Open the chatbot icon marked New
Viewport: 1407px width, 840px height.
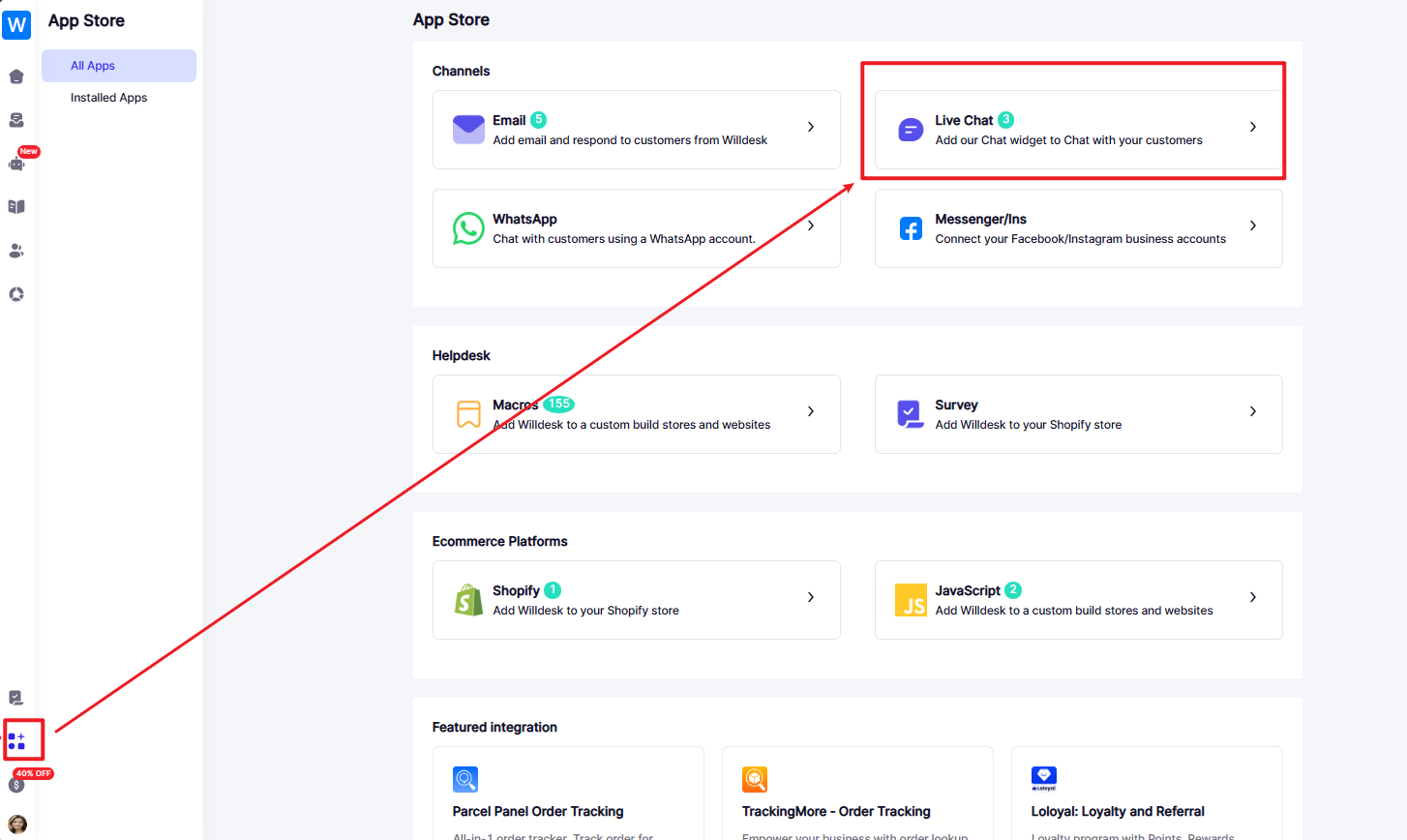pos(16,164)
